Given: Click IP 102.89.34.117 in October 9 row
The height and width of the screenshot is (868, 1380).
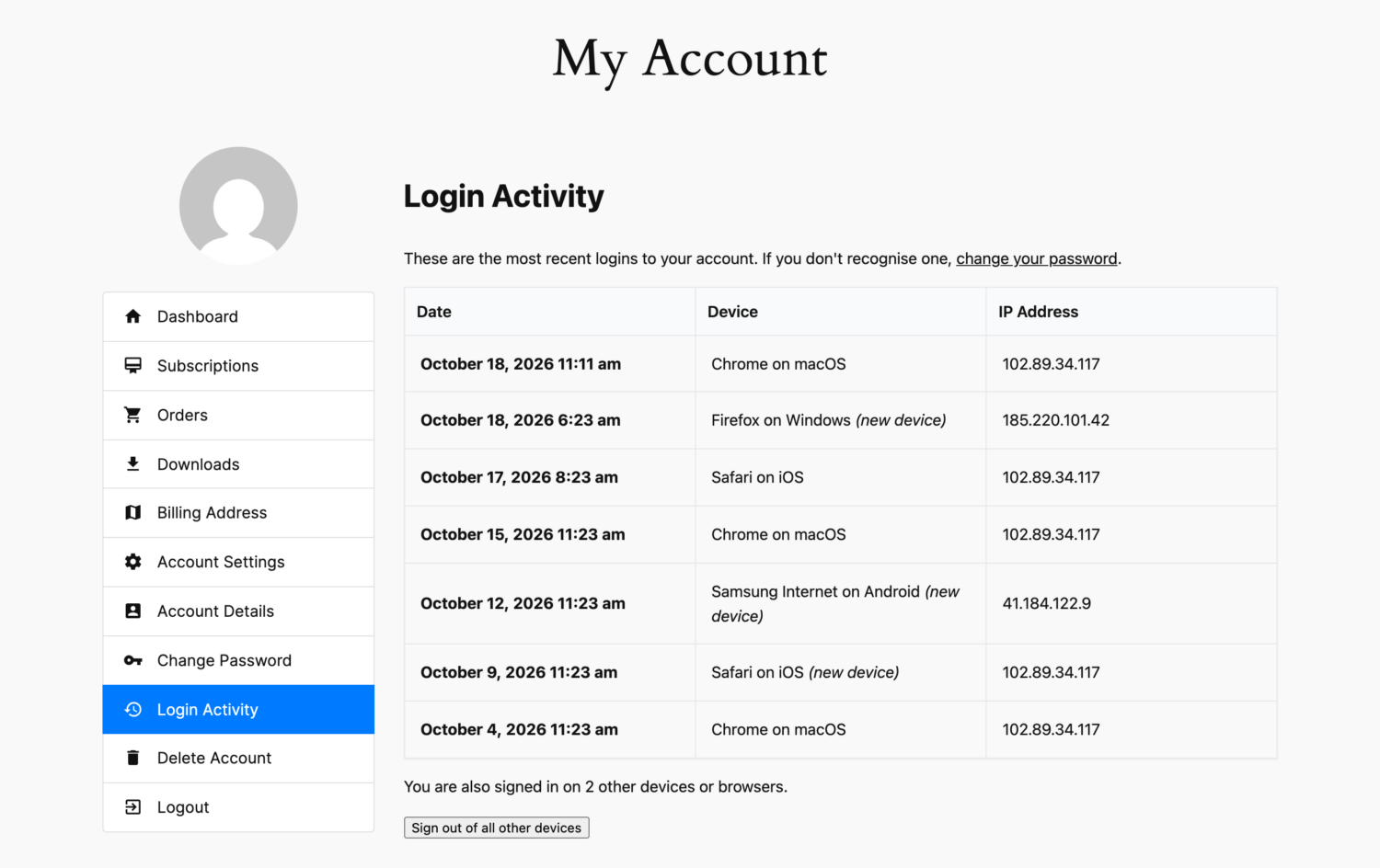Looking at the screenshot, I should coord(1052,672).
